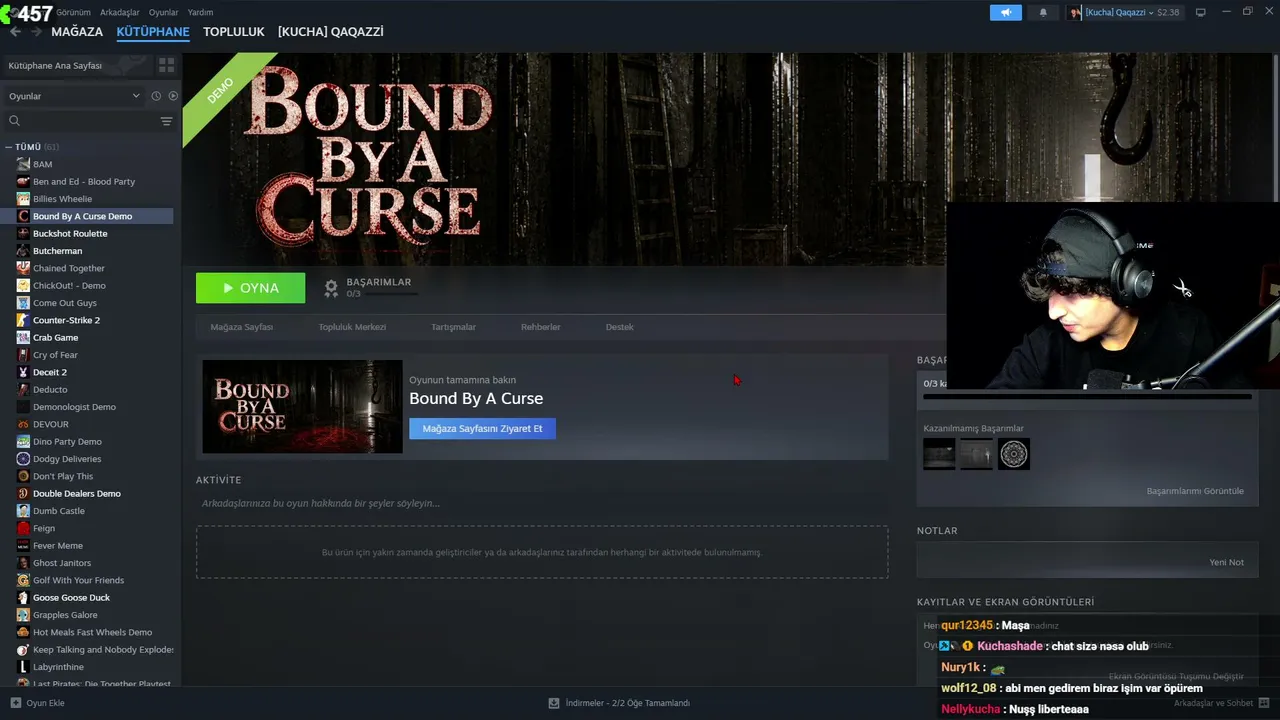Click the Dumb Castle game icon
Screen dimensions: 1280x720
[23, 511]
